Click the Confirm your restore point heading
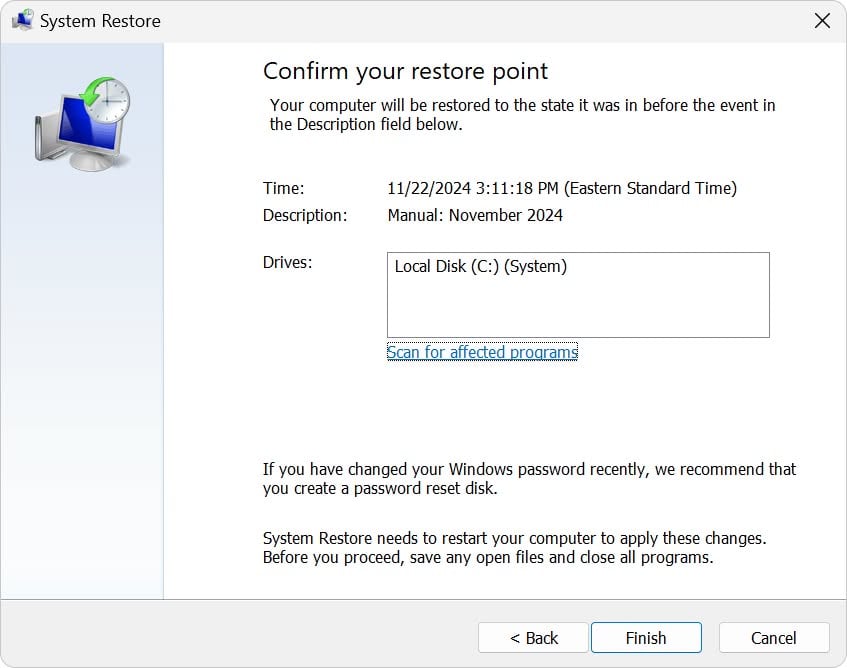The width and height of the screenshot is (847, 668). point(405,71)
